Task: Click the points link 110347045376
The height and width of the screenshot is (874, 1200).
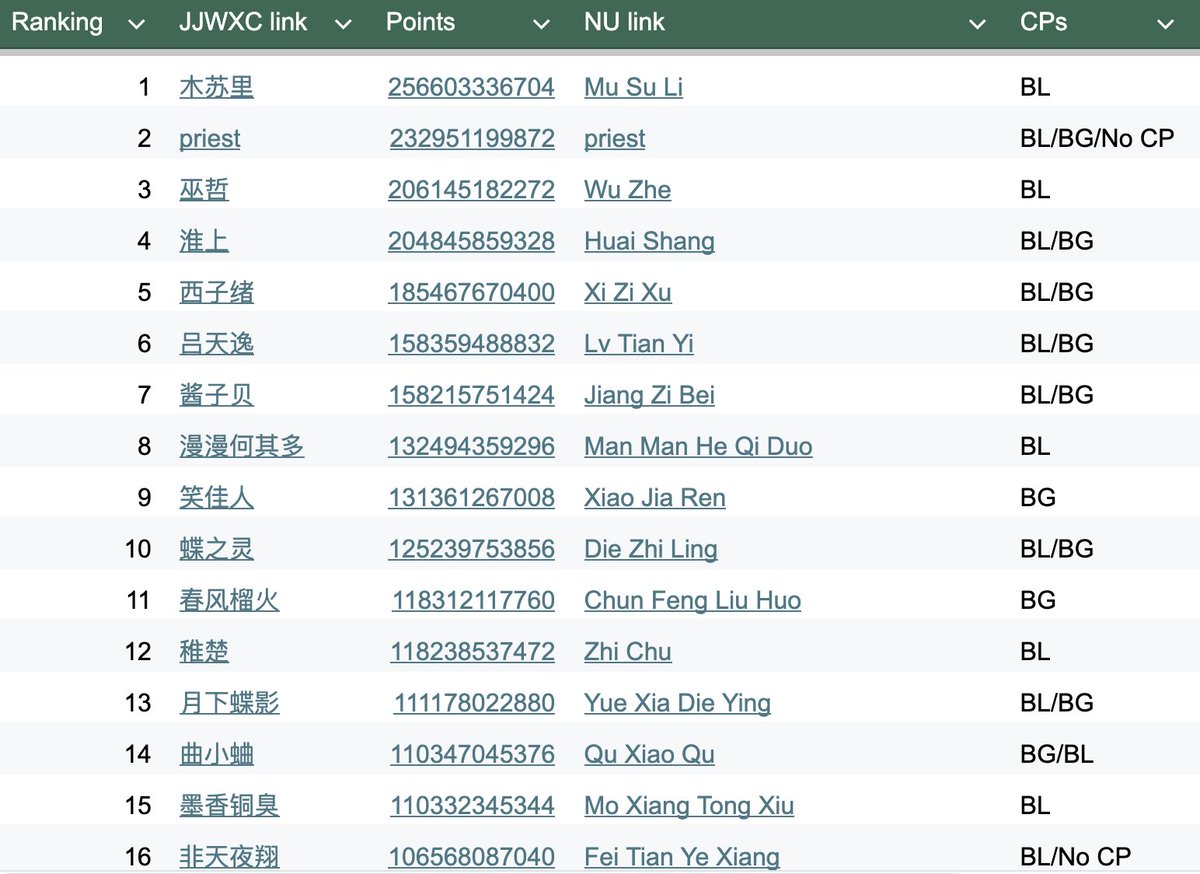Action: point(472,754)
